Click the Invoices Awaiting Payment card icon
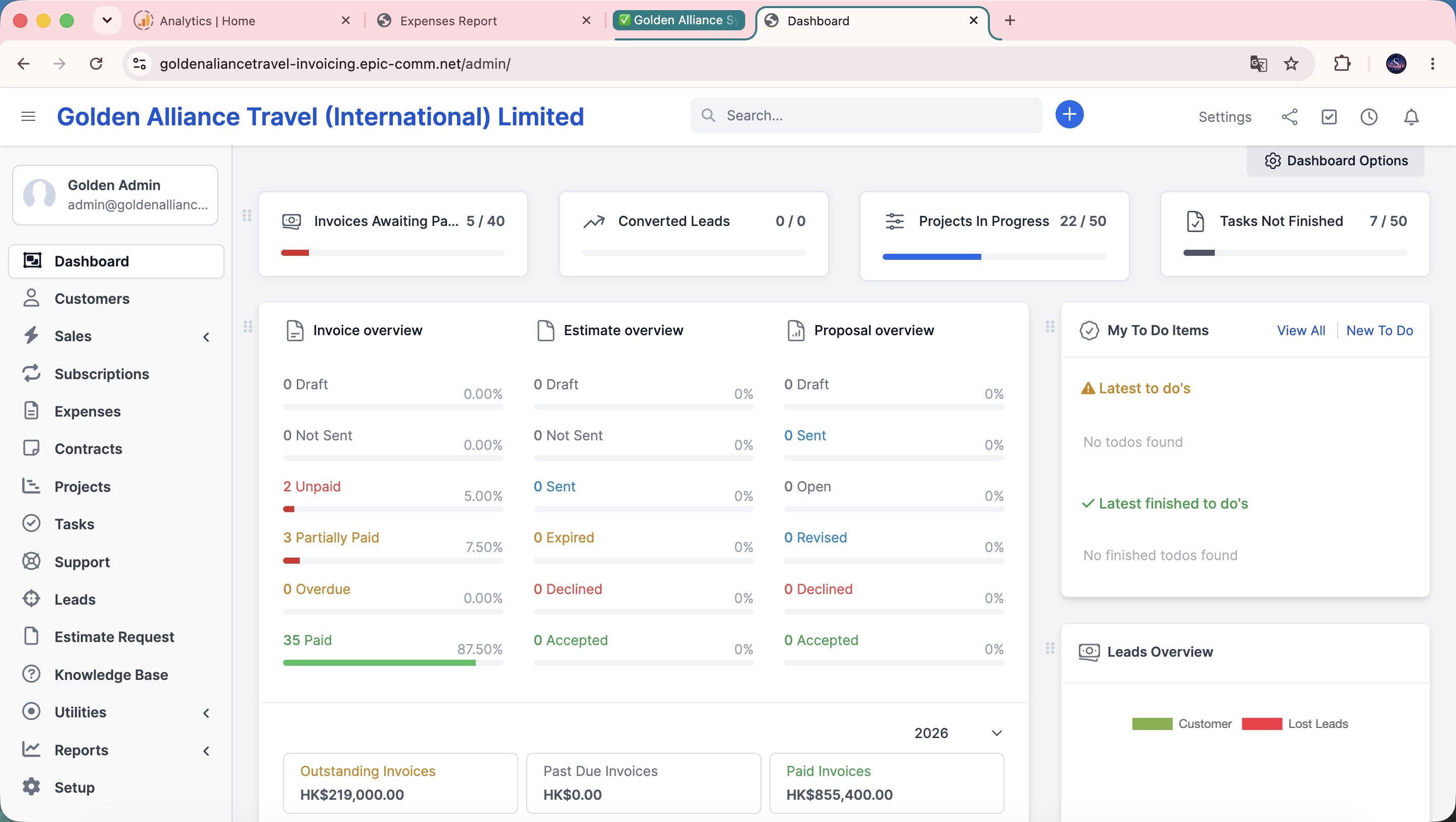The image size is (1456, 822). (292, 221)
